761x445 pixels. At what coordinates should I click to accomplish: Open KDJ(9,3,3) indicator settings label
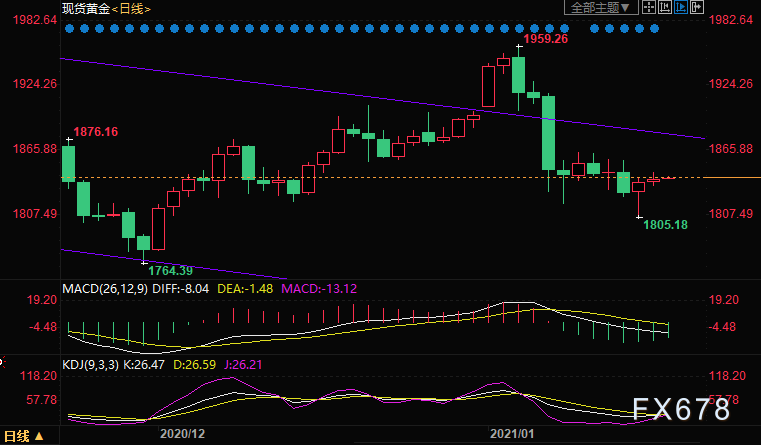(90, 364)
